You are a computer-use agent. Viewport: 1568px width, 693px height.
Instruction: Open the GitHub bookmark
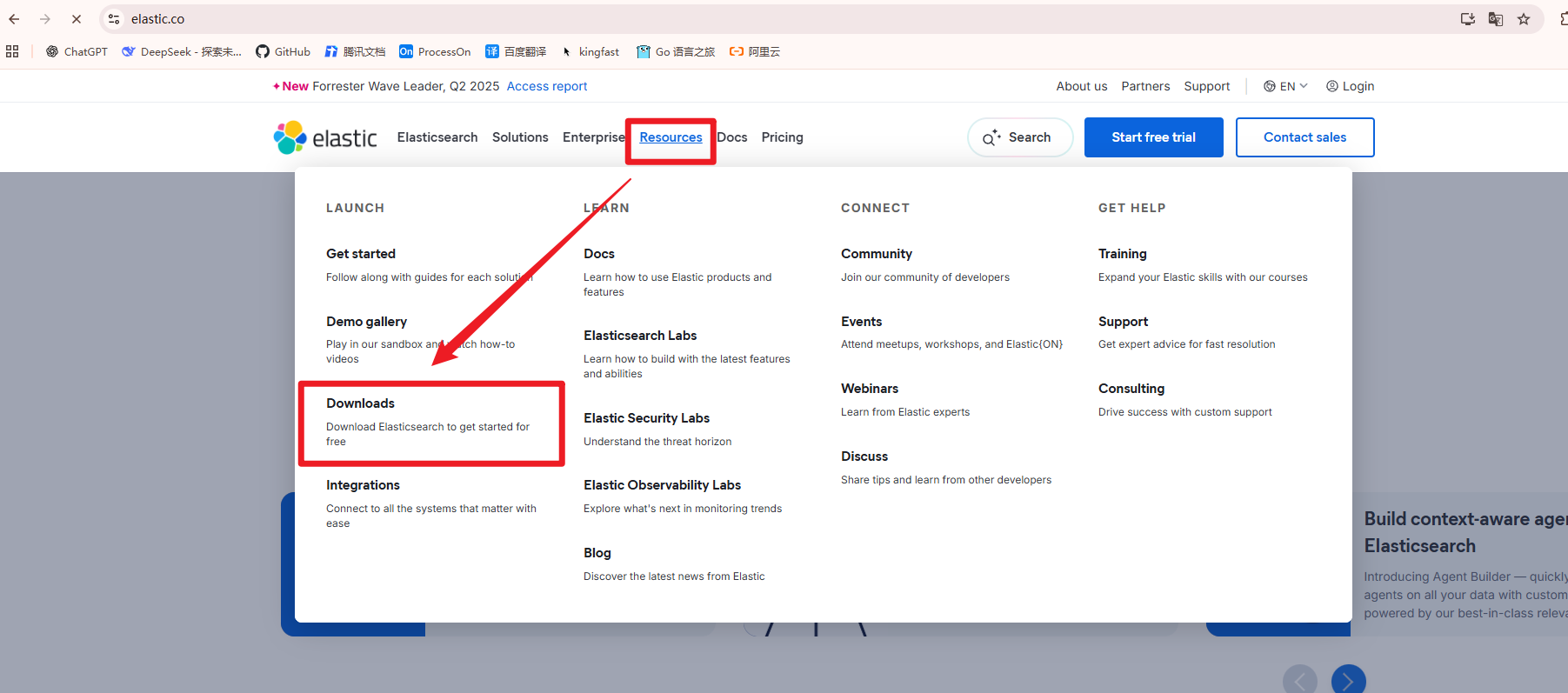[x=283, y=51]
